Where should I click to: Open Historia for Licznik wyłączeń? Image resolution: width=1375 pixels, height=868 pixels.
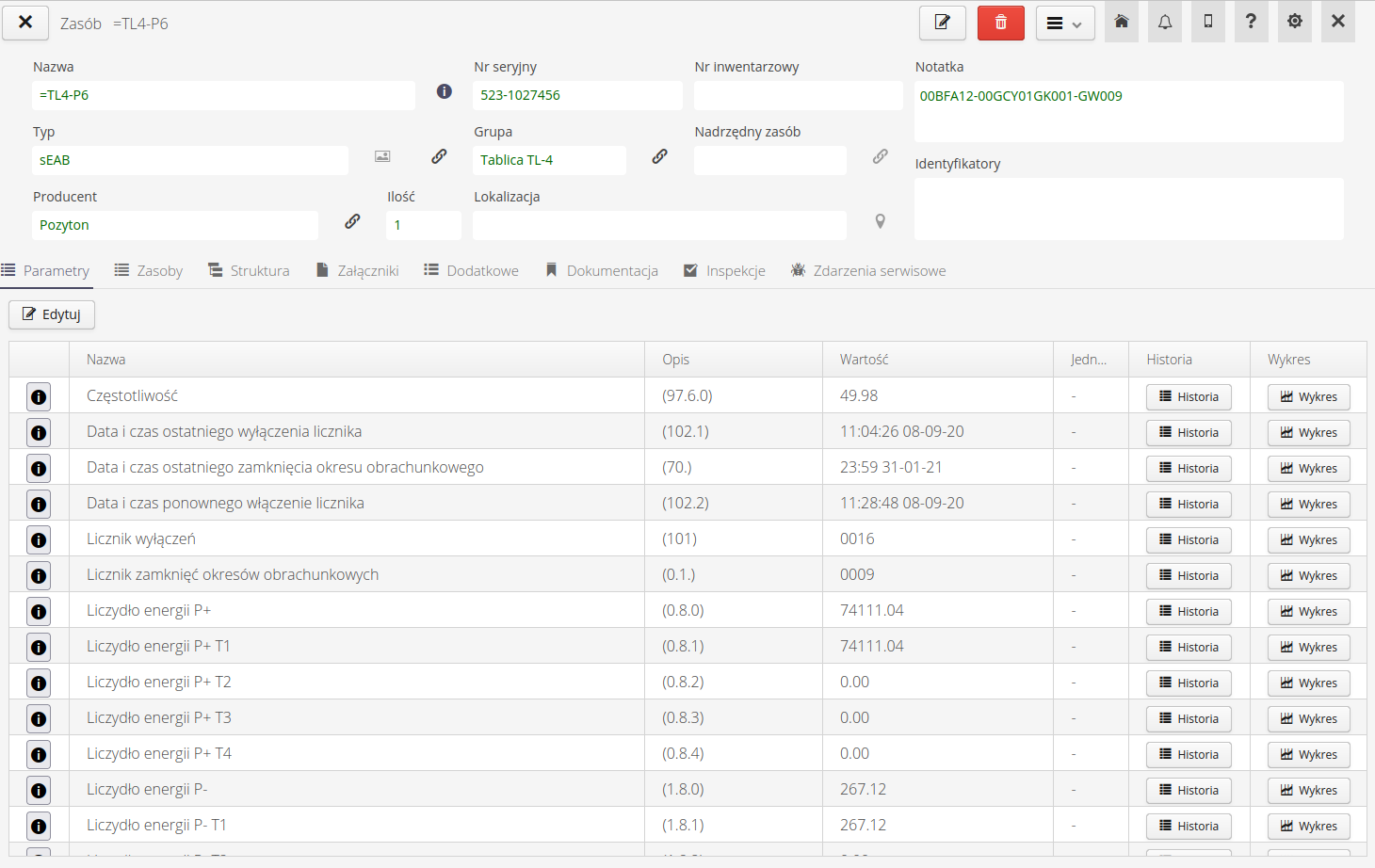pyautogui.click(x=1189, y=540)
